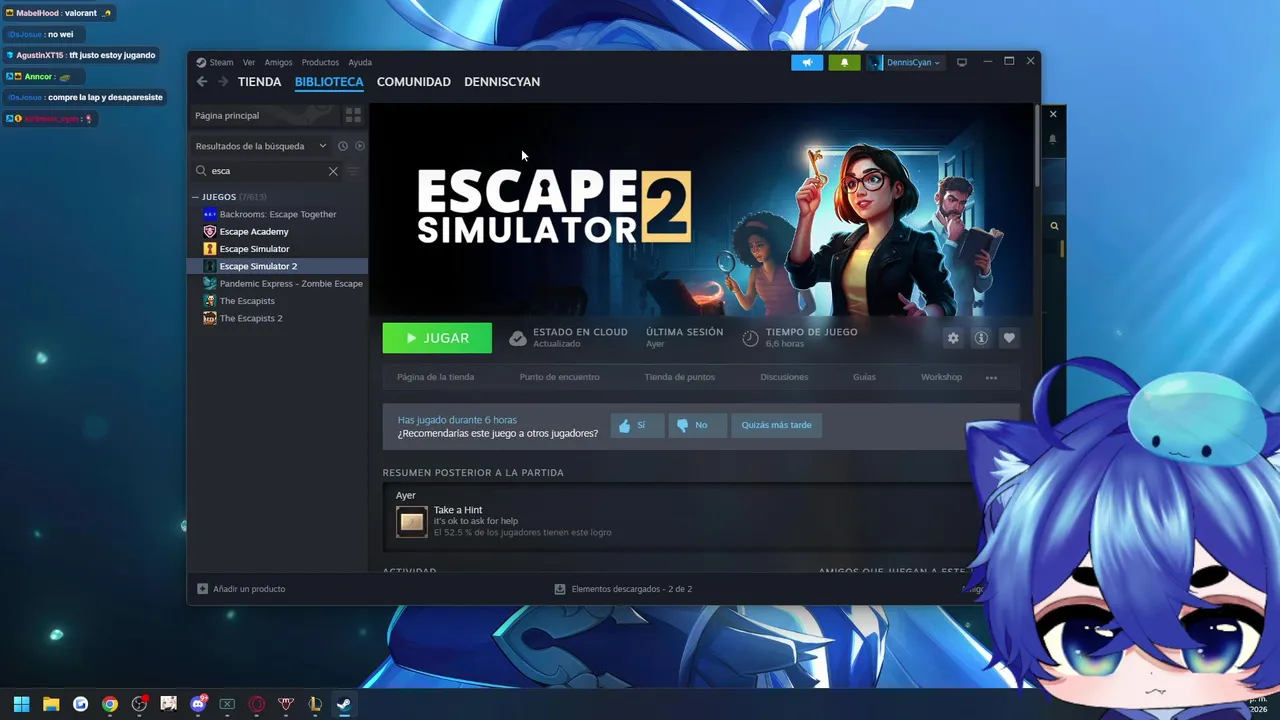Open the Productos menu

tap(320, 62)
